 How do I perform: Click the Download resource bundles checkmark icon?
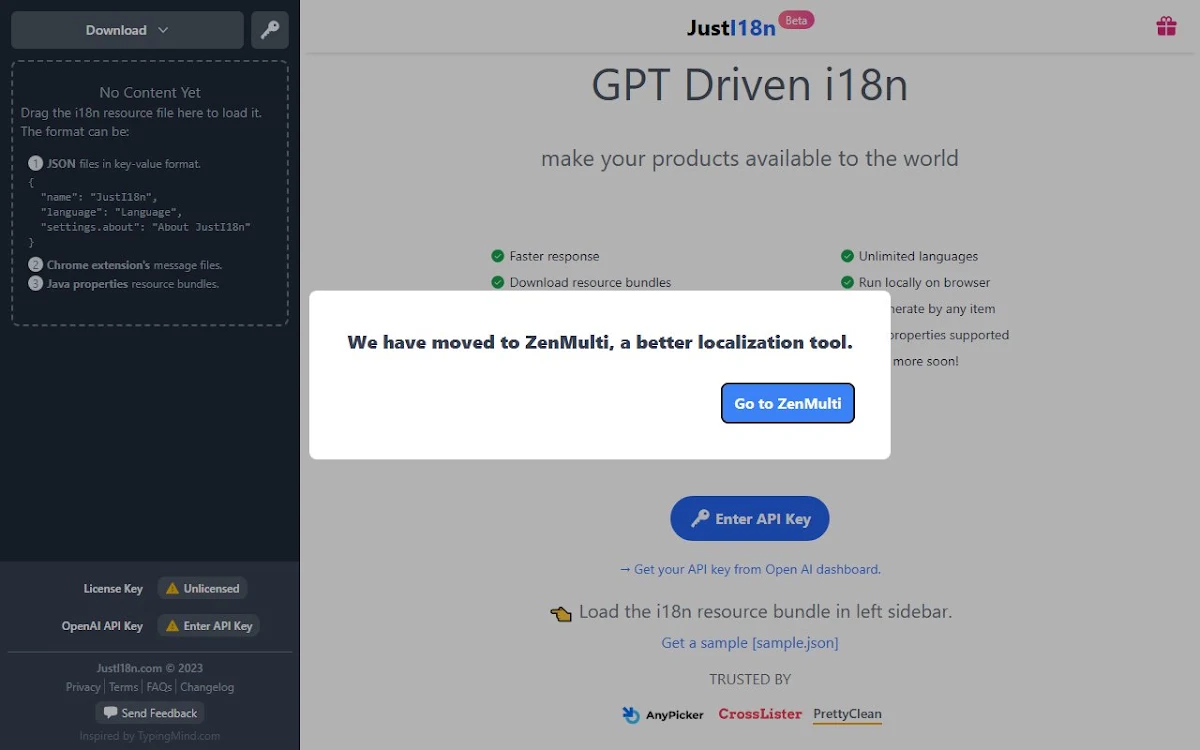498,282
